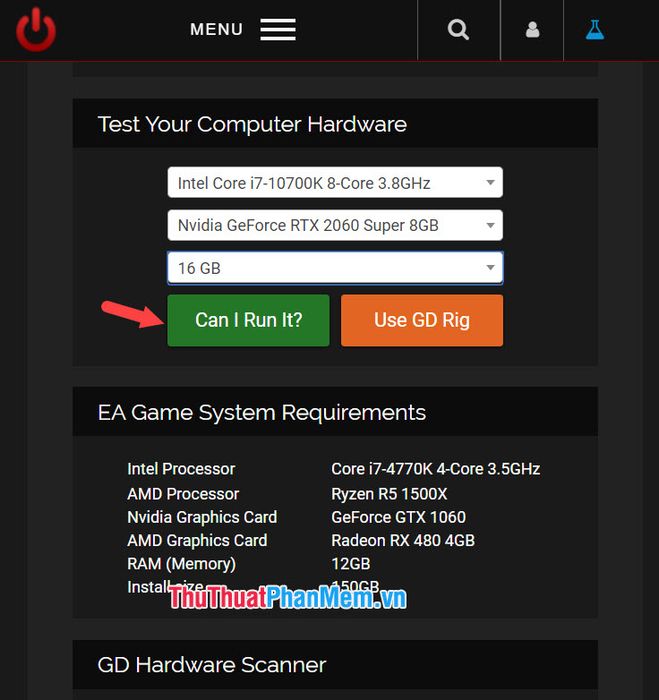Select Core i7-4770K 4-Core 3.5GHz value
Image resolution: width=659 pixels, height=700 pixels.
(436, 469)
